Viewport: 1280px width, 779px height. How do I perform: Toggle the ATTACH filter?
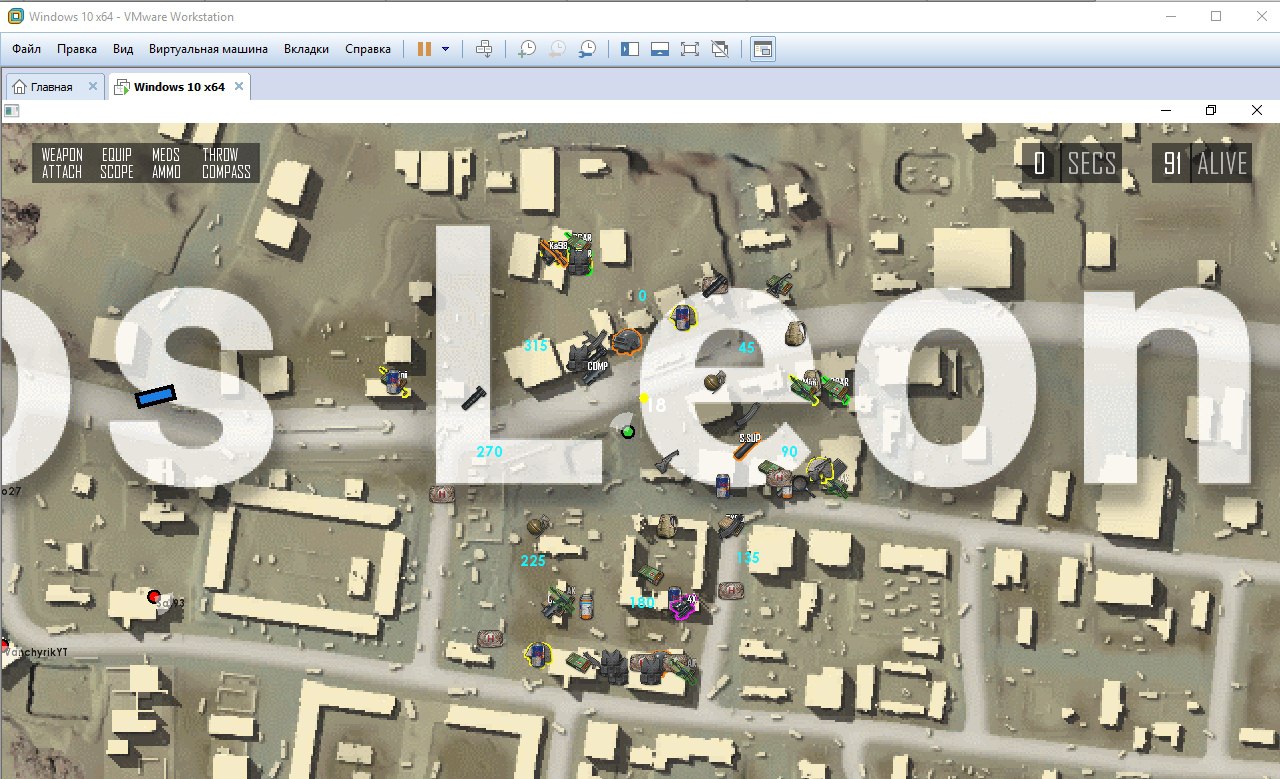point(62,172)
